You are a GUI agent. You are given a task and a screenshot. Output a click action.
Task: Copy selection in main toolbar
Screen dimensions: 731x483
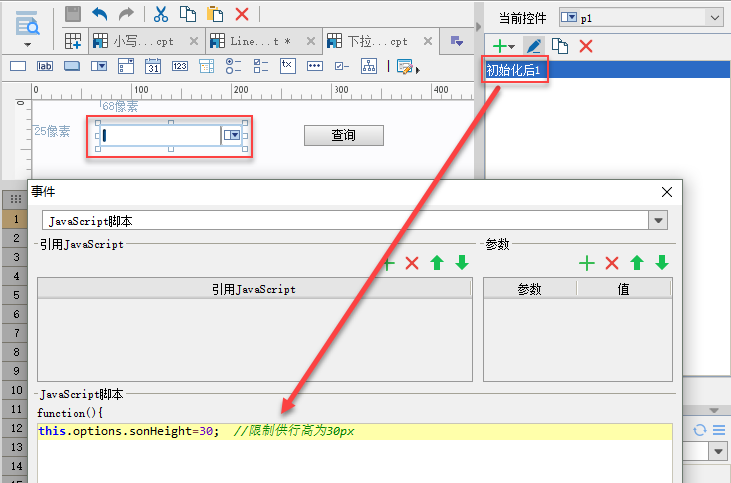click(x=187, y=14)
